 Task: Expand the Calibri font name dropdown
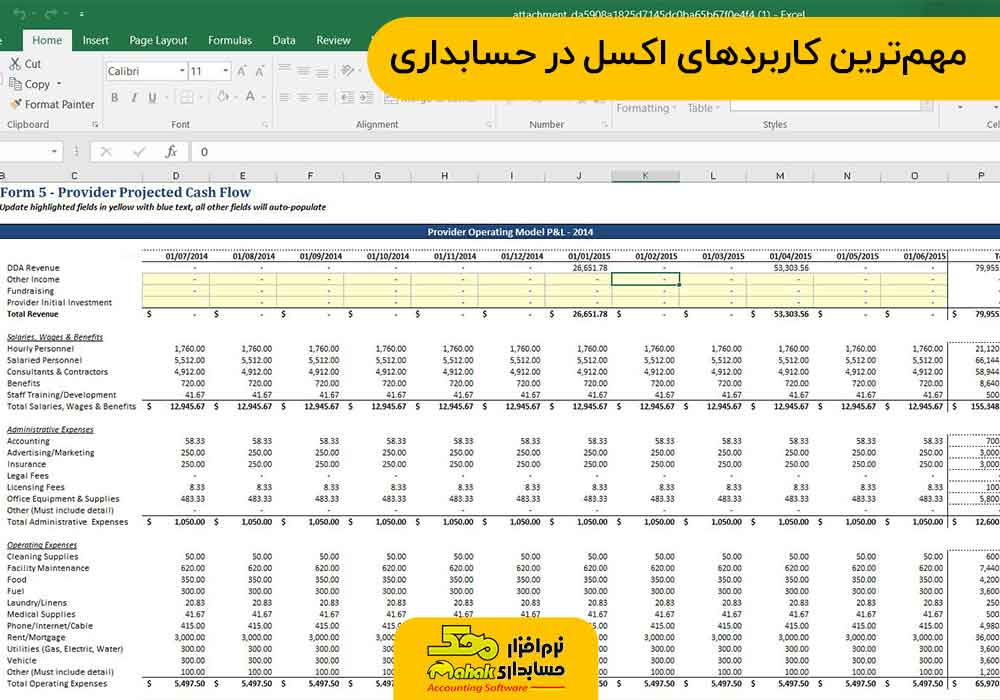tap(182, 71)
